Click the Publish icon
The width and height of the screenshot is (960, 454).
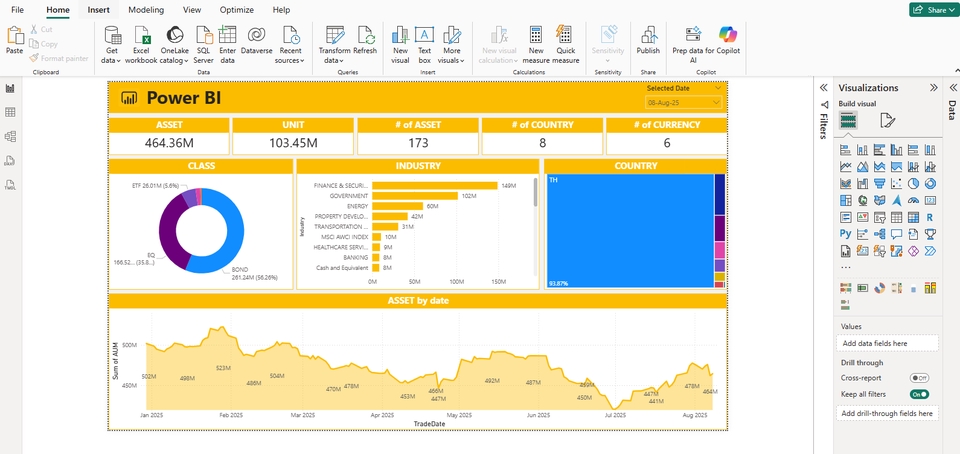(x=648, y=36)
